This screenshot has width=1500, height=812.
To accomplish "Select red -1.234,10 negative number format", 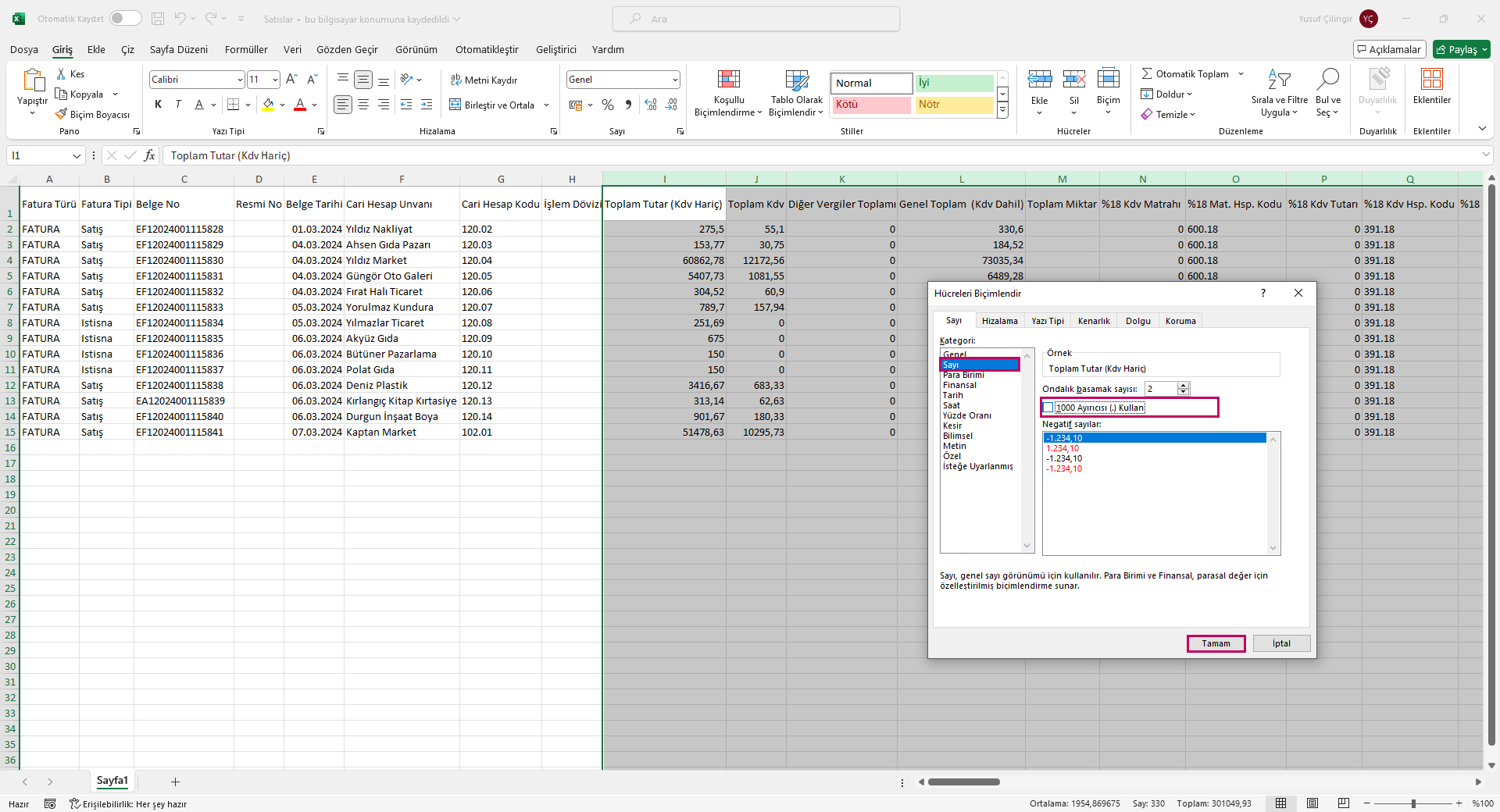I will coord(1063,468).
